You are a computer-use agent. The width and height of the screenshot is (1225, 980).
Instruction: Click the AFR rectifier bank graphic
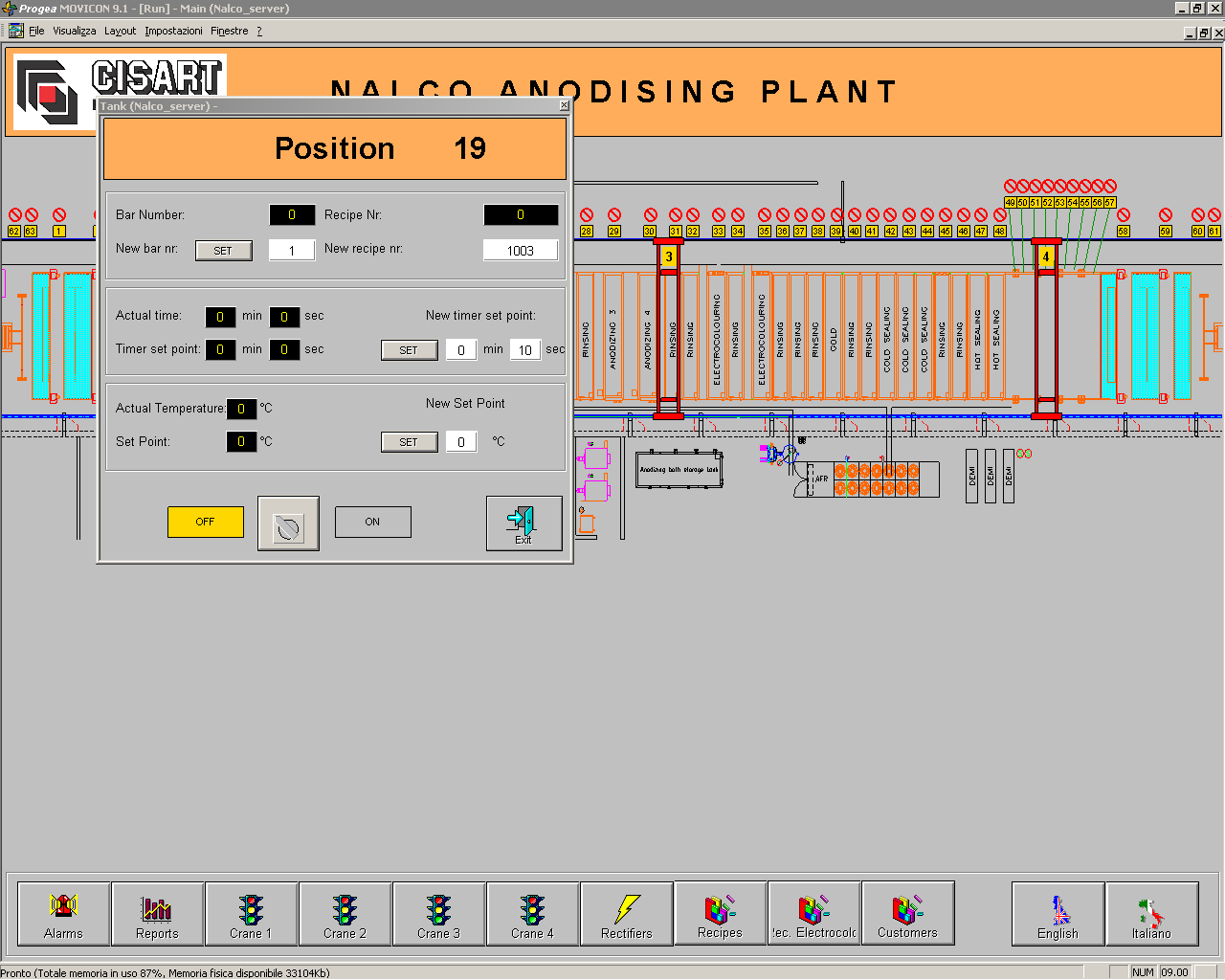866,479
